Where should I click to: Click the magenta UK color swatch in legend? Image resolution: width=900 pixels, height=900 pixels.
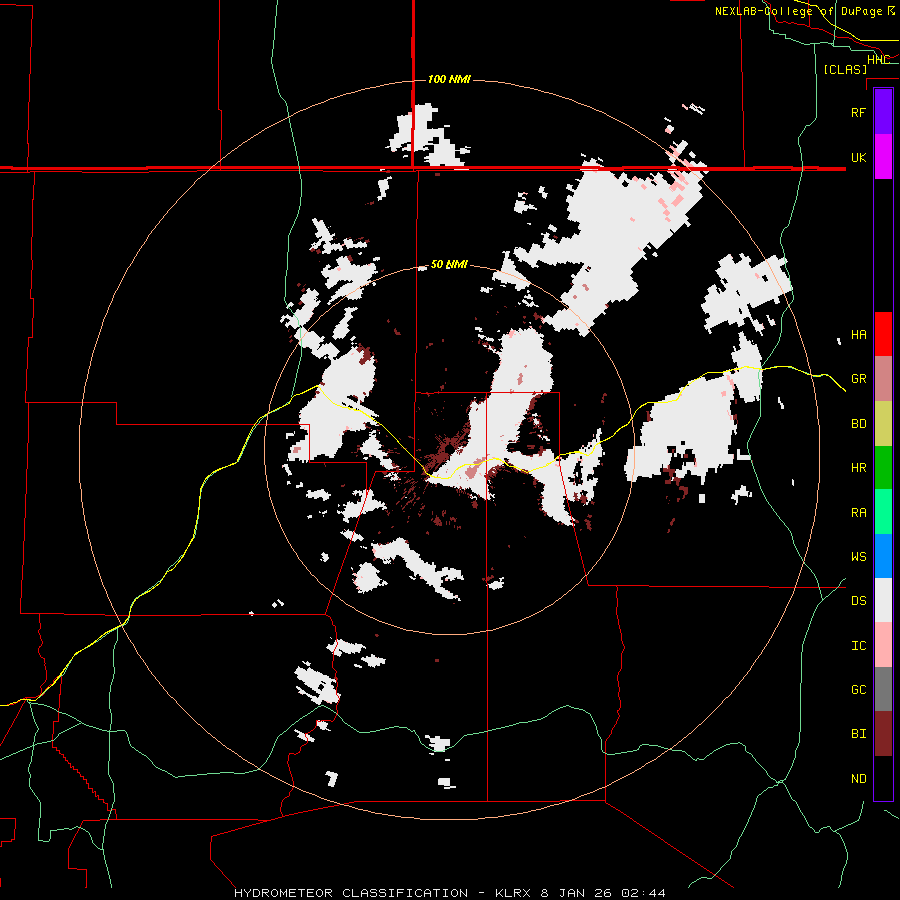coord(883,157)
